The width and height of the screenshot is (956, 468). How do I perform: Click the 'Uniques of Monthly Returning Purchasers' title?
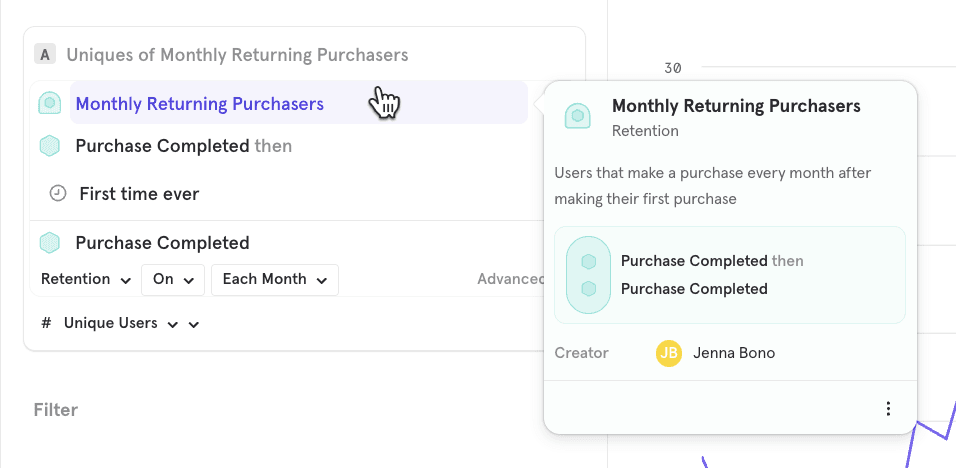coord(237,55)
